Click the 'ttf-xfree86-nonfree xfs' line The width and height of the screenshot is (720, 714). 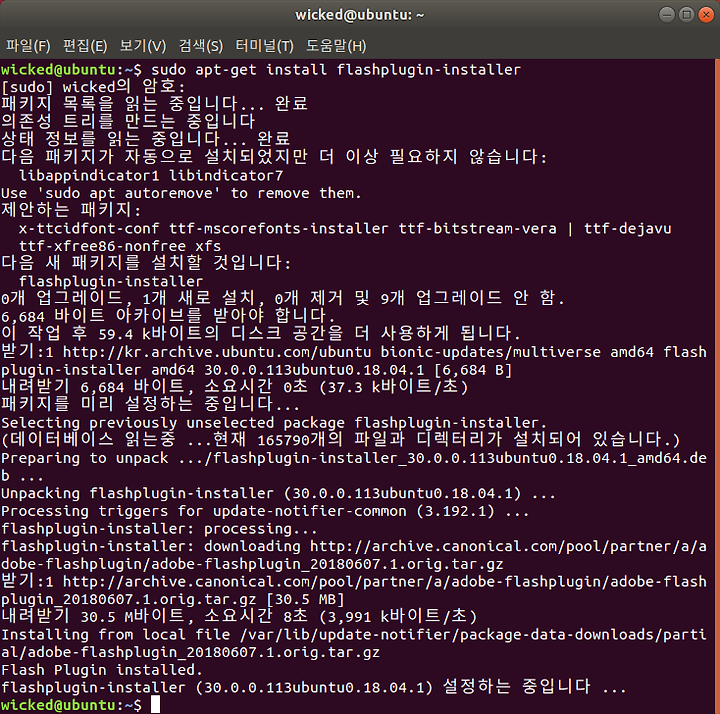pos(120,246)
